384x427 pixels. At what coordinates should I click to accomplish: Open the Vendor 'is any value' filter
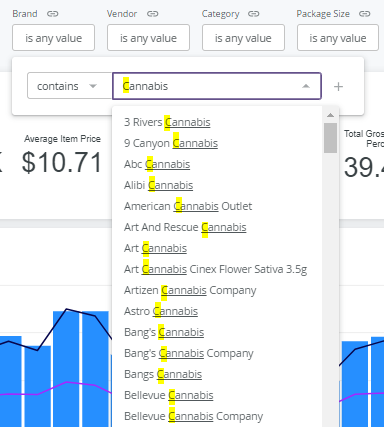(148, 38)
